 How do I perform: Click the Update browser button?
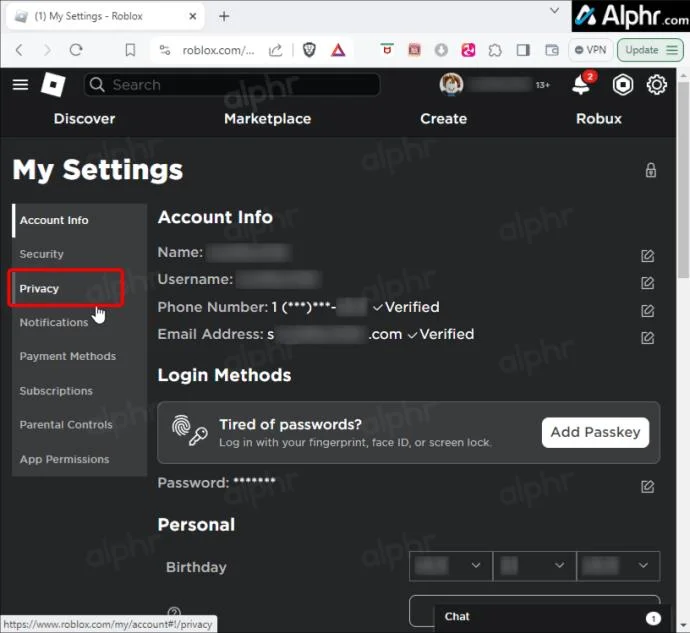point(650,50)
